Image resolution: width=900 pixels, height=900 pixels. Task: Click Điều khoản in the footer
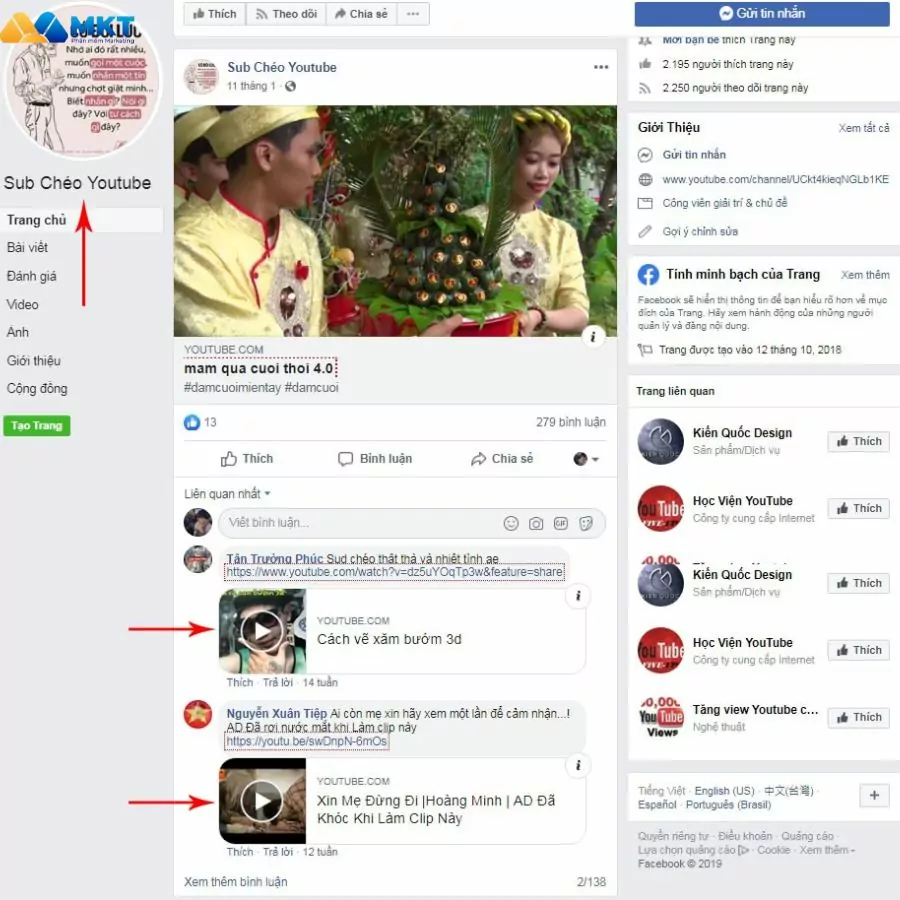click(x=745, y=836)
